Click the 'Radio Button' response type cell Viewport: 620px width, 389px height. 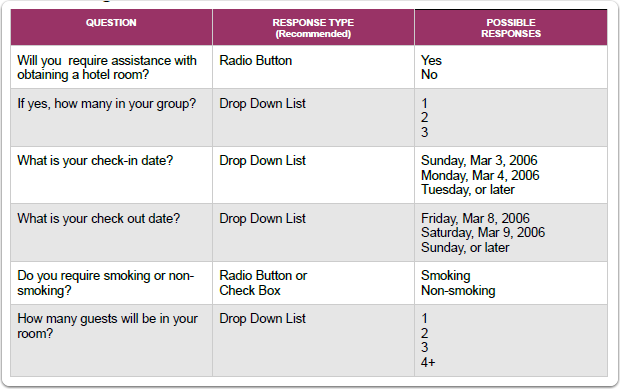pos(255,60)
